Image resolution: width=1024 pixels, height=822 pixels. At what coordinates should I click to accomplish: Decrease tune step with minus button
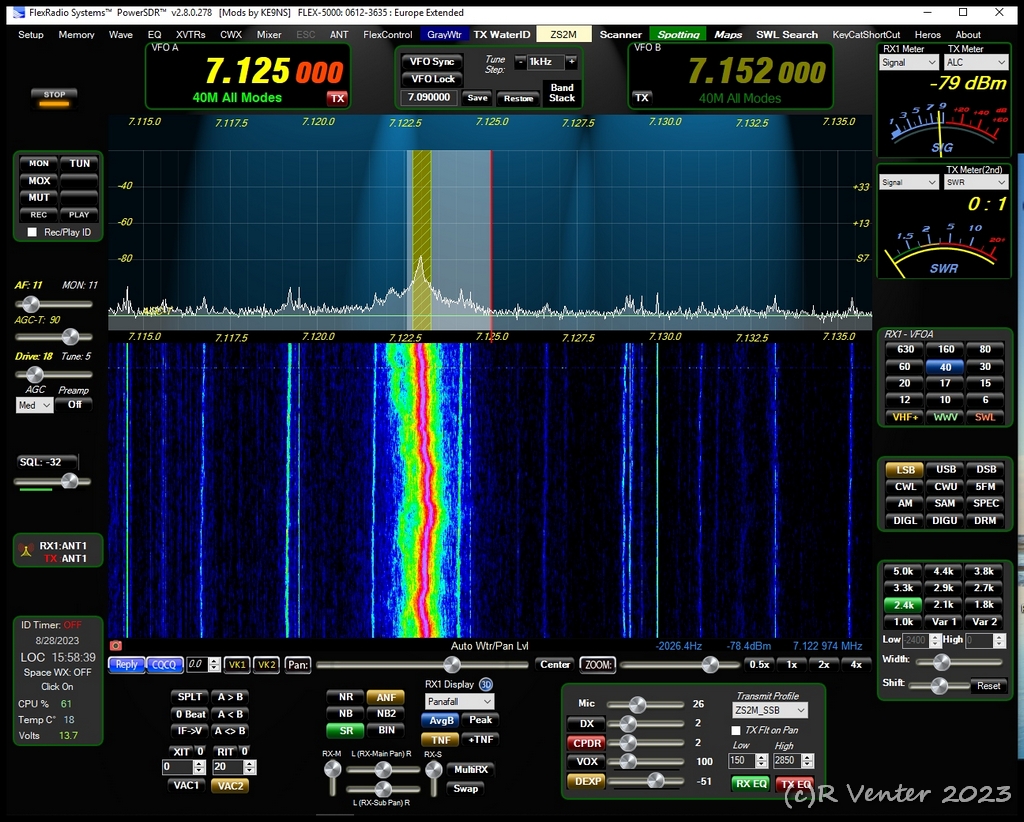(x=520, y=62)
